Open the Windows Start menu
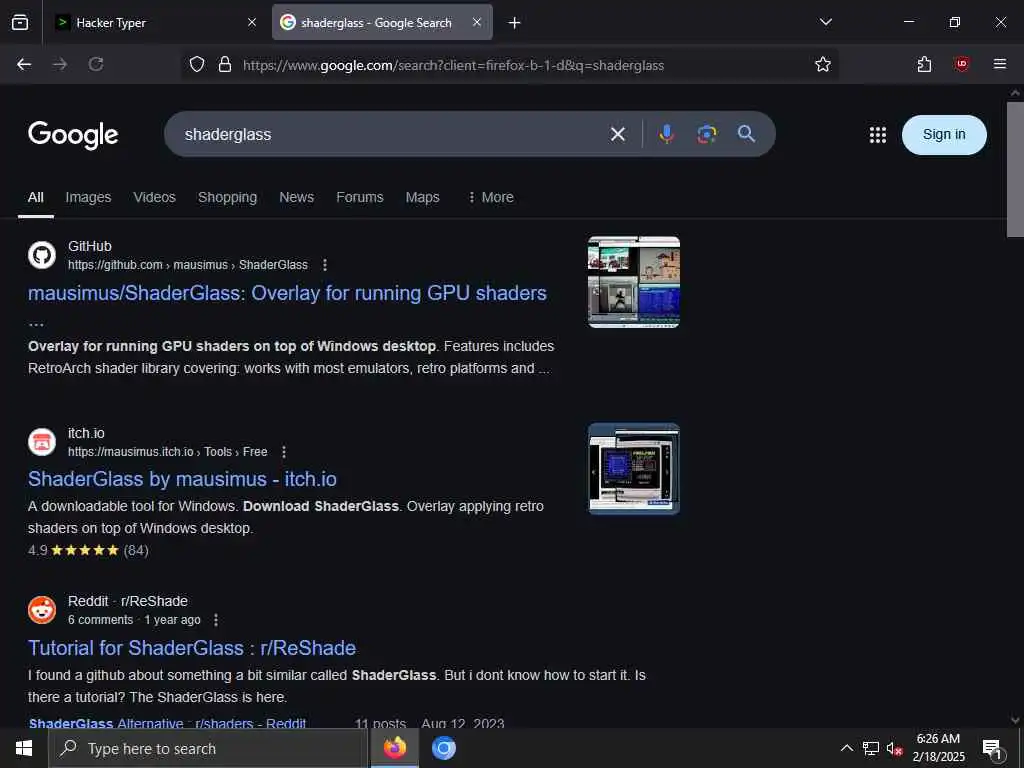Image resolution: width=1024 pixels, height=768 pixels. click(x=24, y=748)
